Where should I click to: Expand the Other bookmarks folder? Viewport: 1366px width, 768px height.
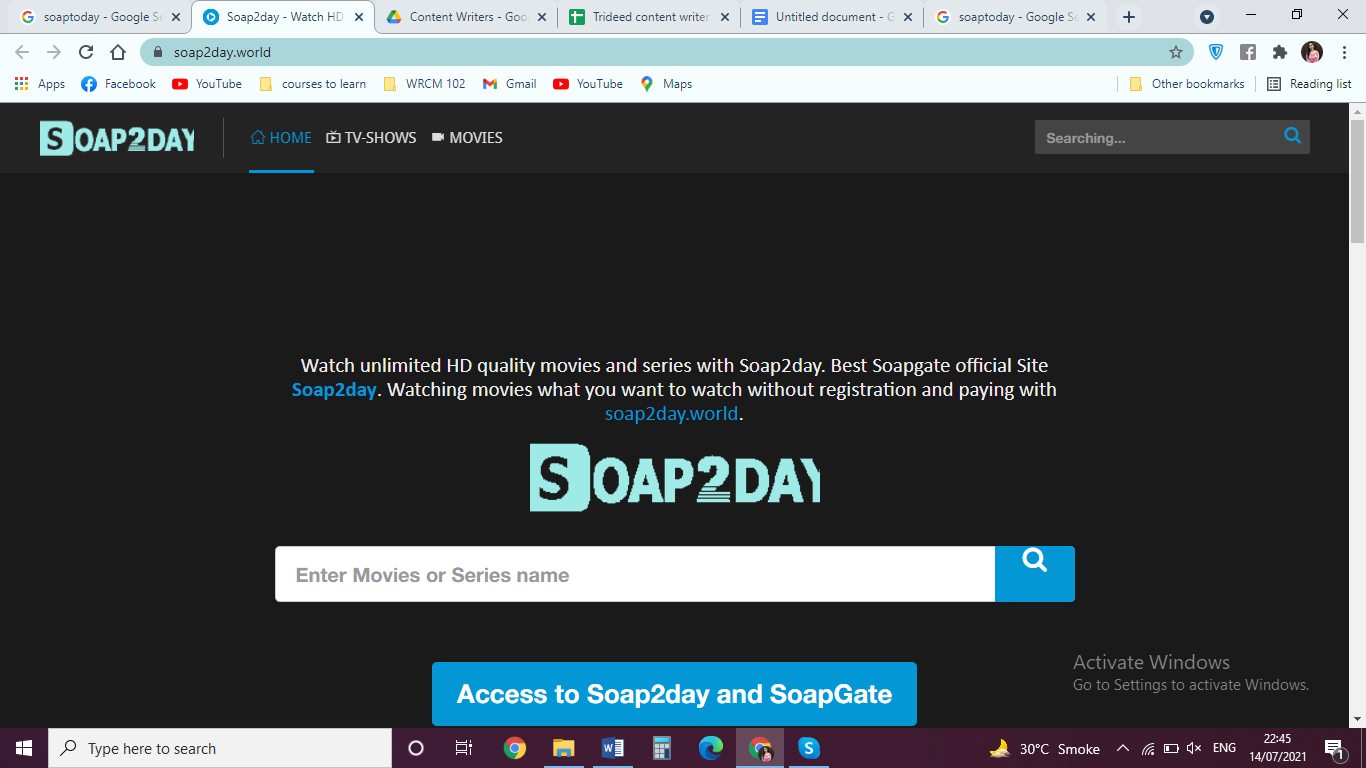tap(1187, 84)
